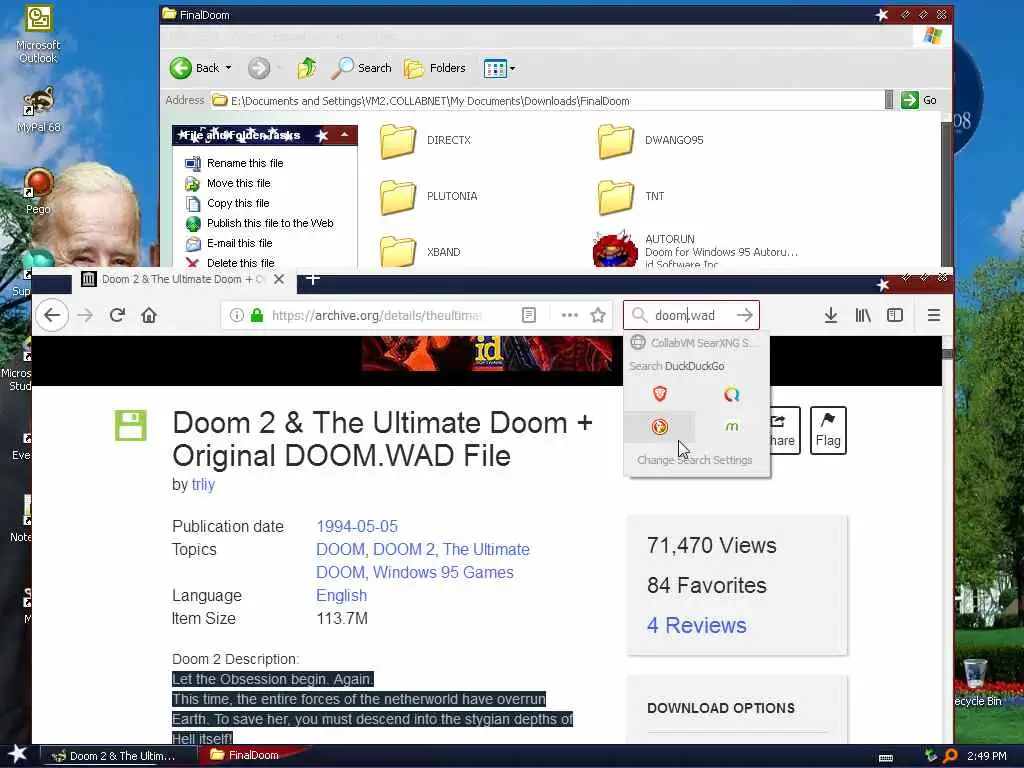Collapse the File and Folder Tasks panel

(344, 135)
